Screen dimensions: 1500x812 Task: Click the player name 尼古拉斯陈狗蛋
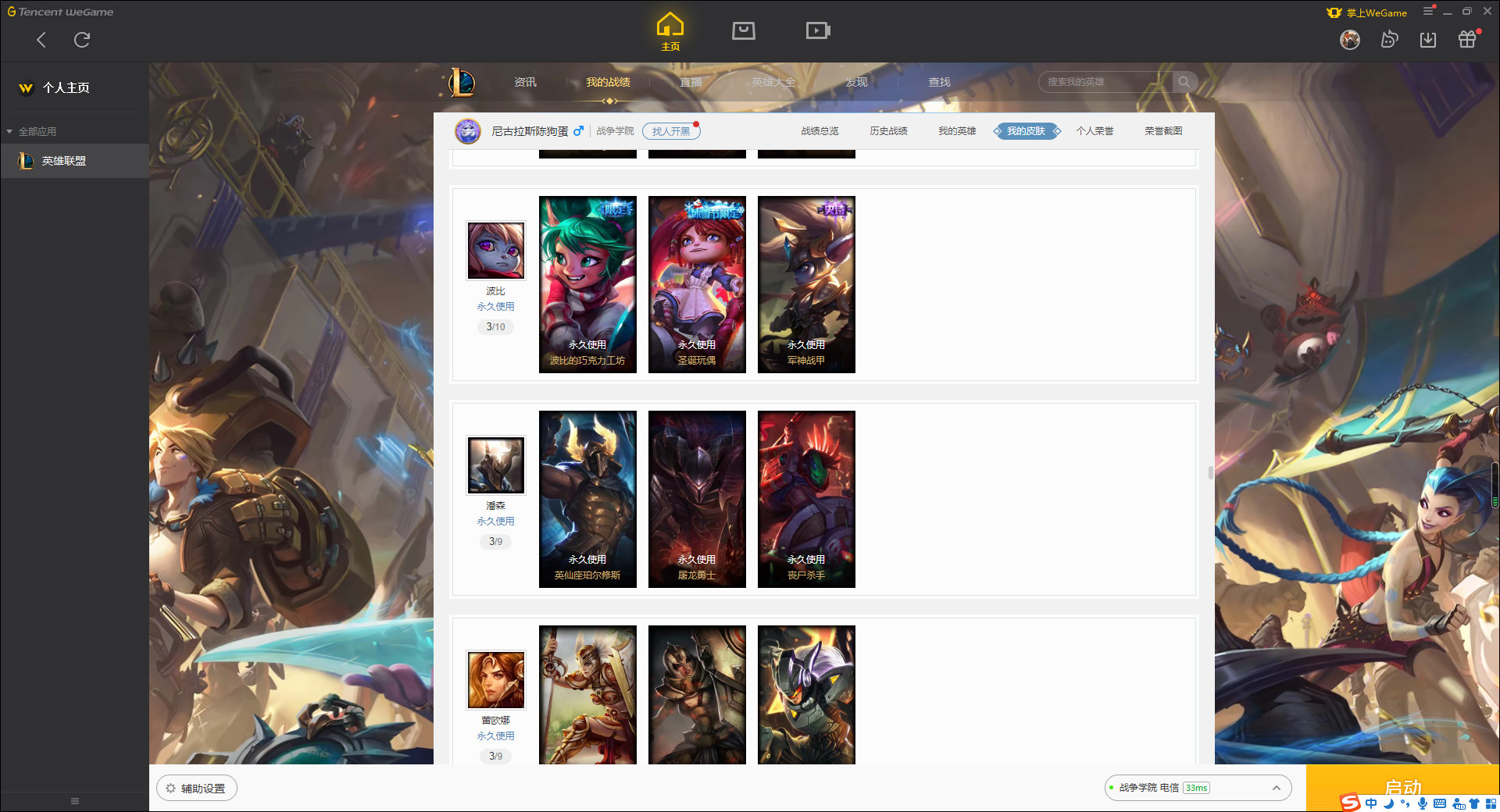[530, 131]
